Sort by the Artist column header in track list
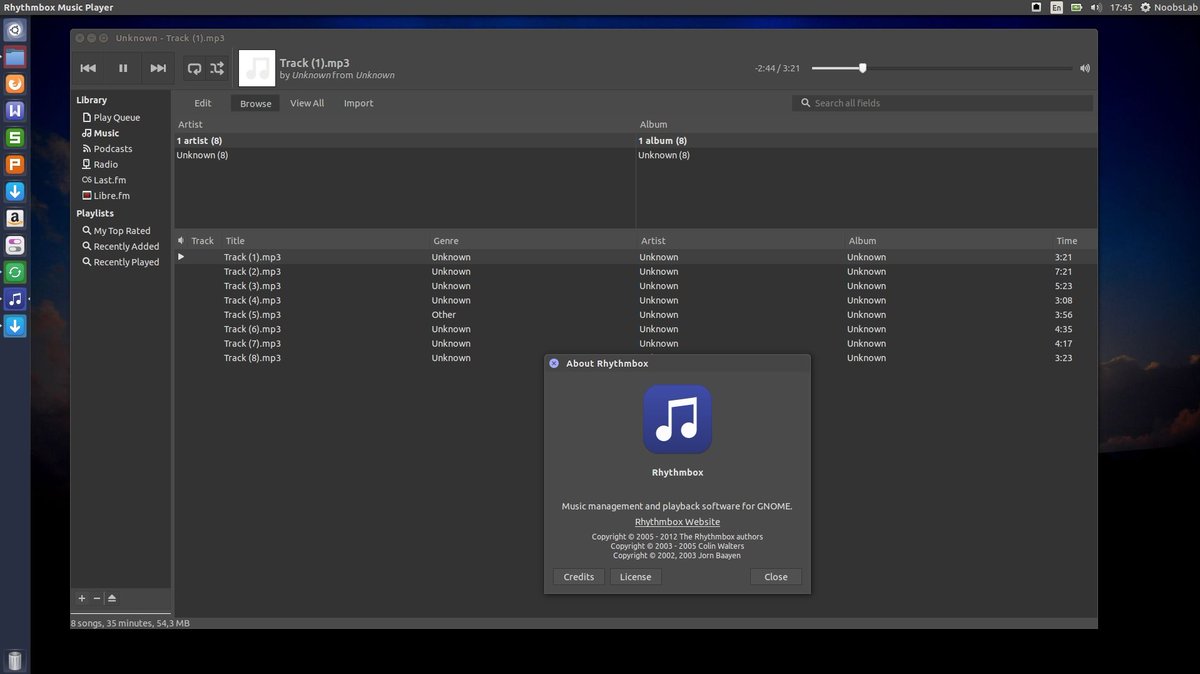The width and height of the screenshot is (1200, 674). coord(740,241)
